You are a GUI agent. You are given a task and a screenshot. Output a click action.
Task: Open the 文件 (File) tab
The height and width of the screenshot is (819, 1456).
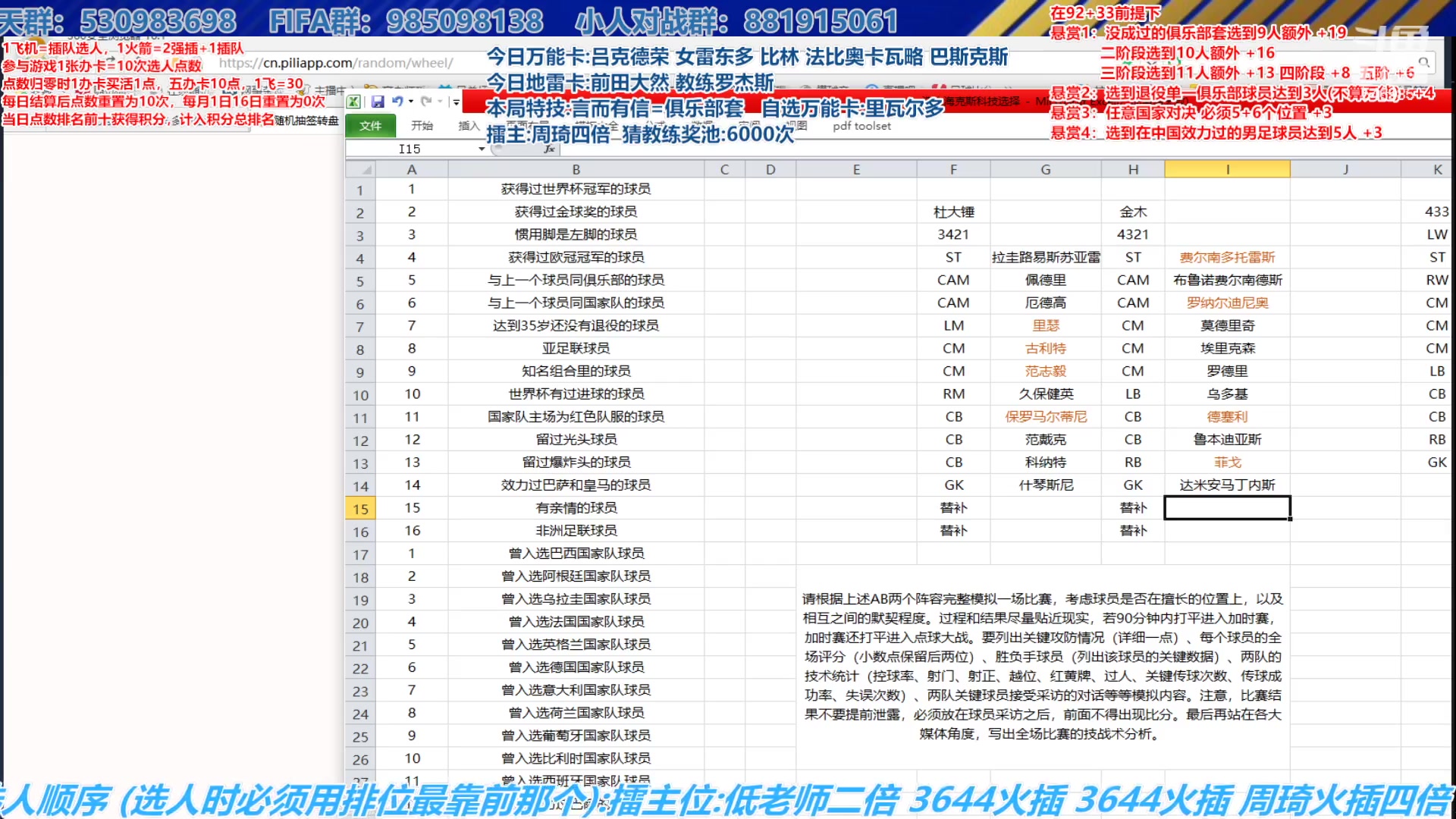pyautogui.click(x=370, y=126)
